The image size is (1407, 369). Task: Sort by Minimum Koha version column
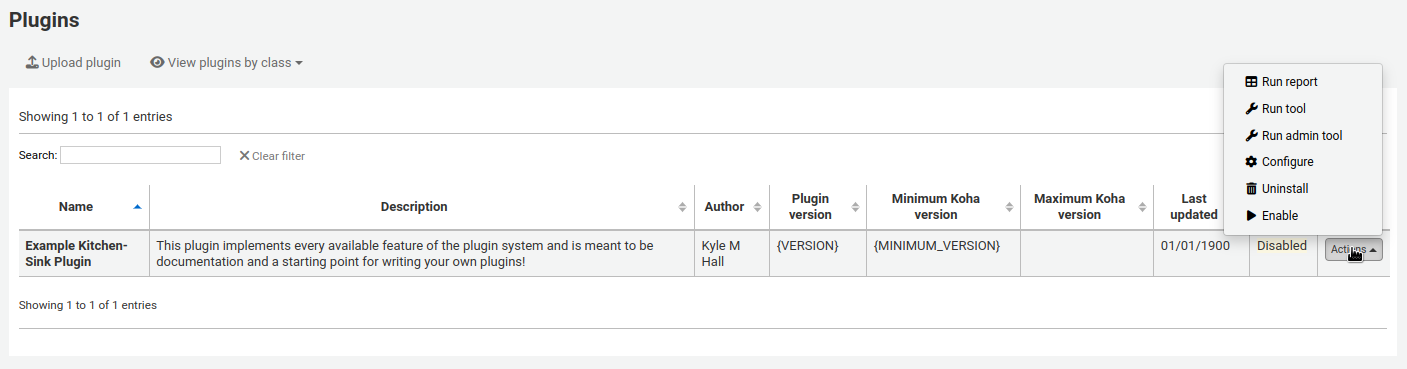[x=943, y=207]
